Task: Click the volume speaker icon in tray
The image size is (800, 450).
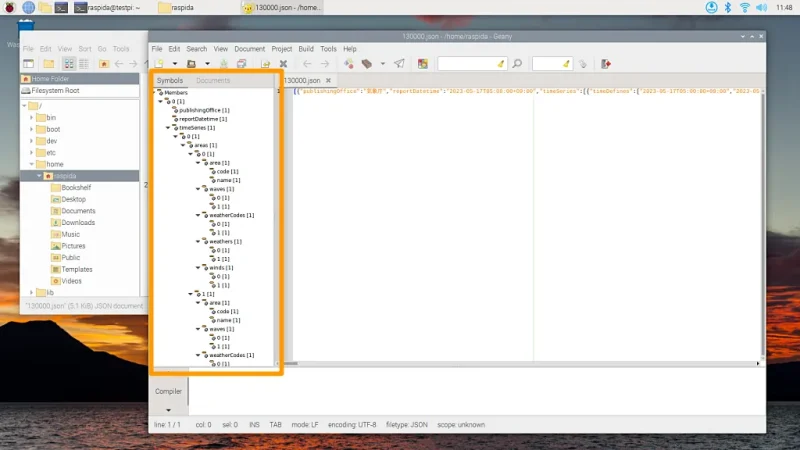Action: [x=761, y=7]
